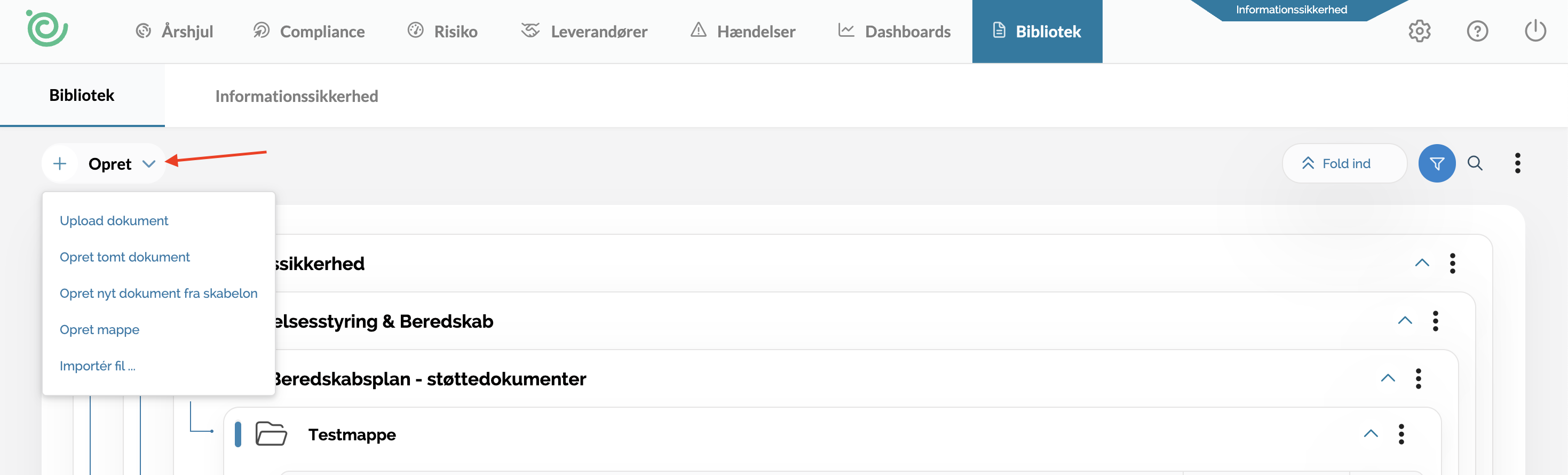
Task: Open help with the question mark icon
Action: pyautogui.click(x=1477, y=31)
